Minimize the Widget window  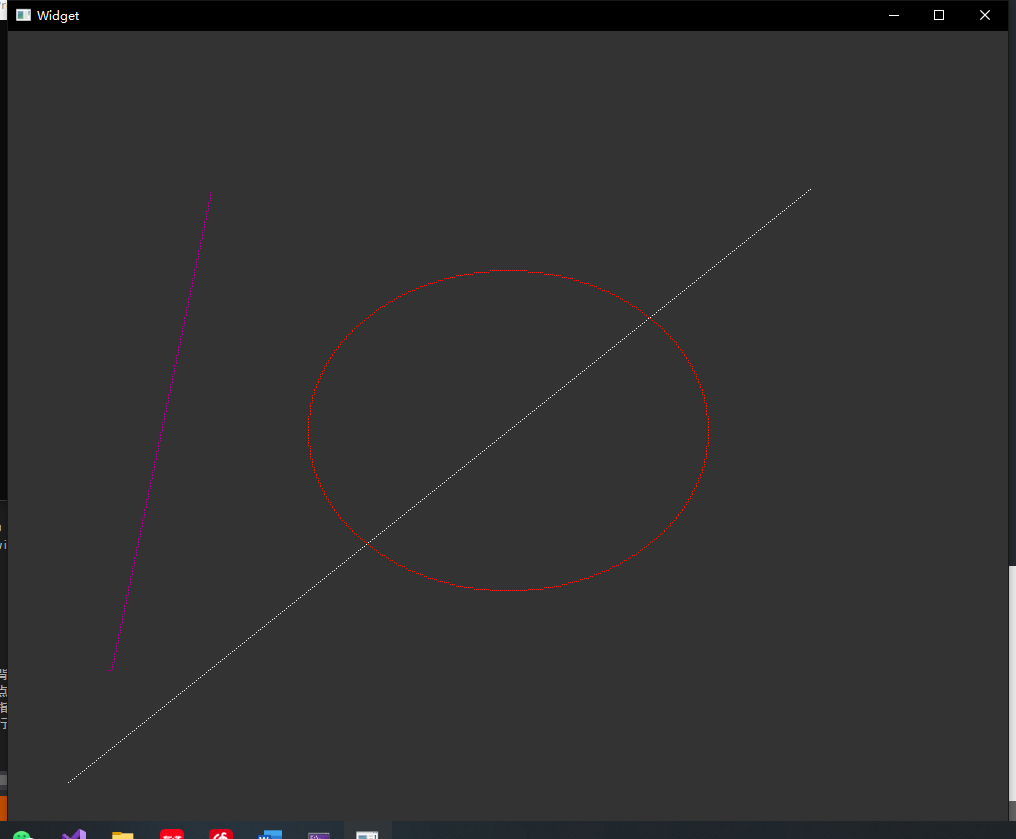point(893,15)
